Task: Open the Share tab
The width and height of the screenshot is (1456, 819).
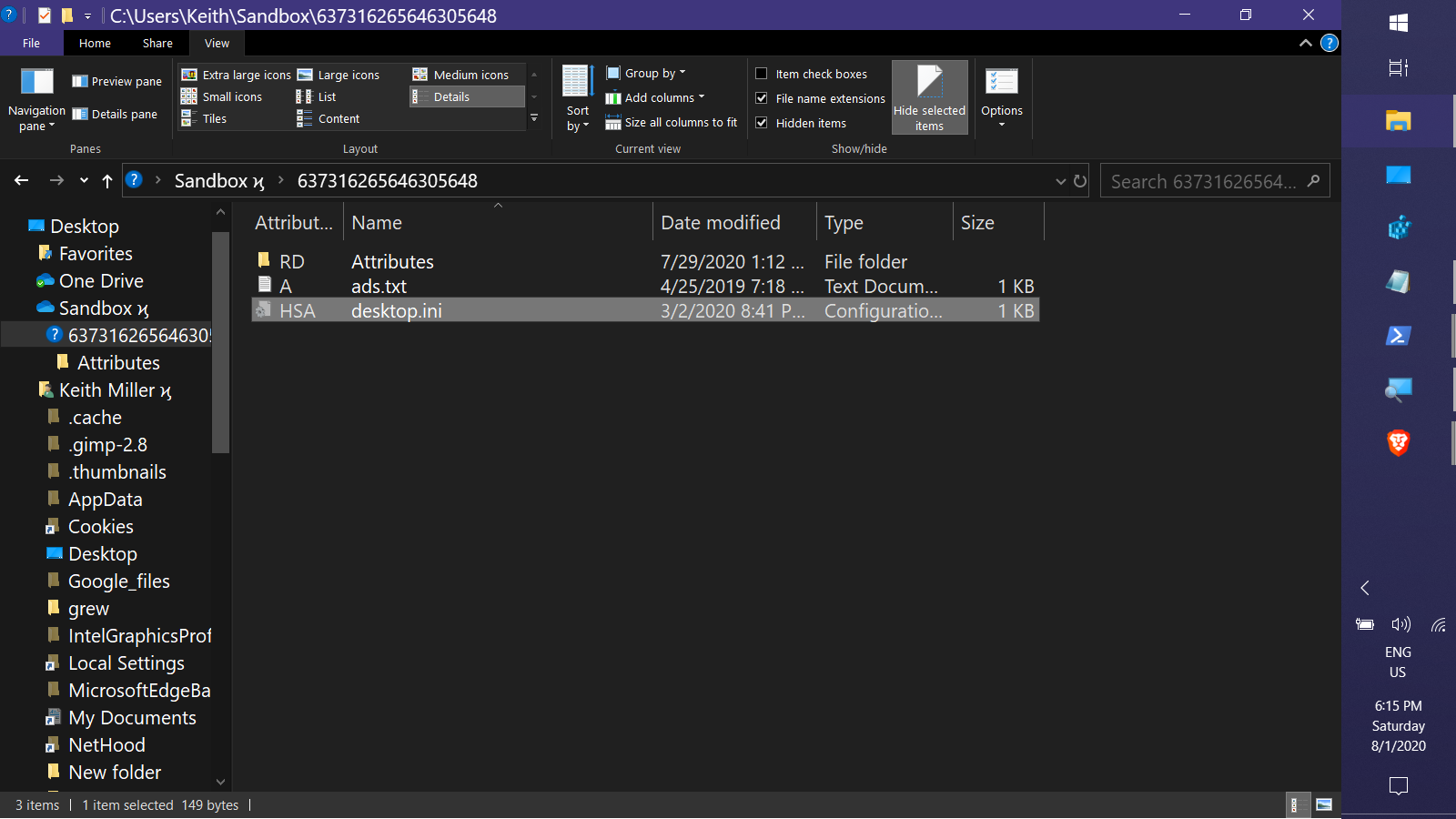Action: (157, 43)
